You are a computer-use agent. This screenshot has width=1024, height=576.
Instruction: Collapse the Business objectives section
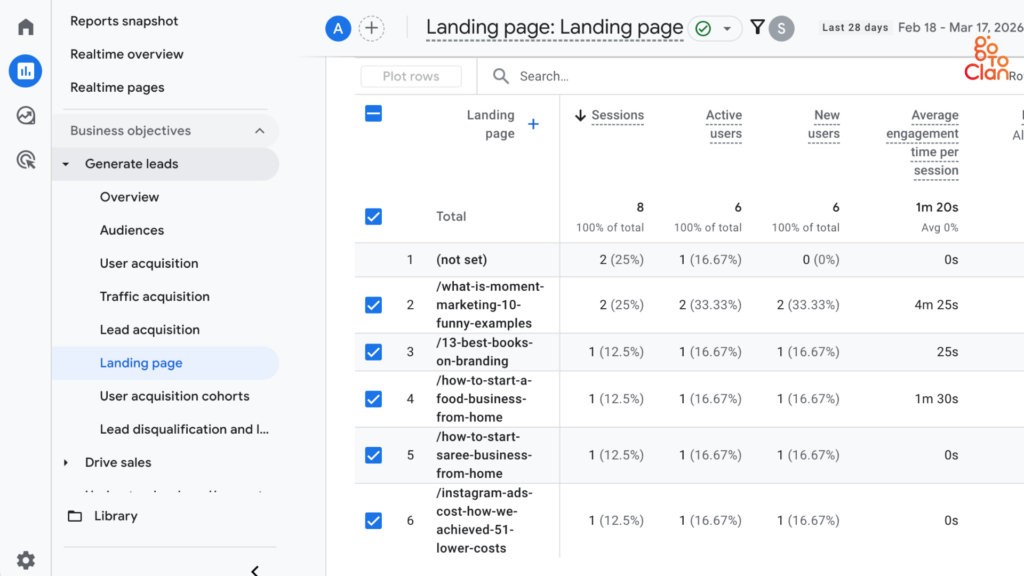[260, 130]
